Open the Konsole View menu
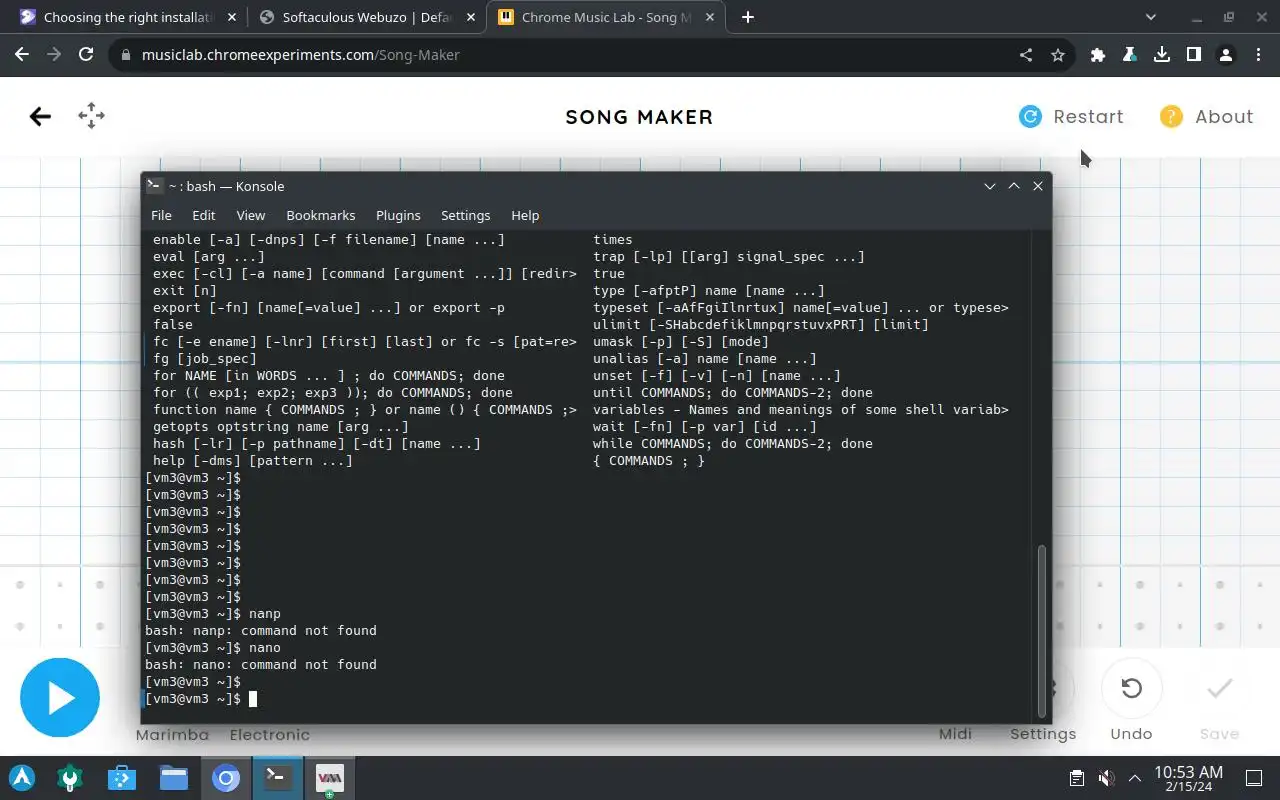The height and width of the screenshot is (800, 1280). pos(251,215)
